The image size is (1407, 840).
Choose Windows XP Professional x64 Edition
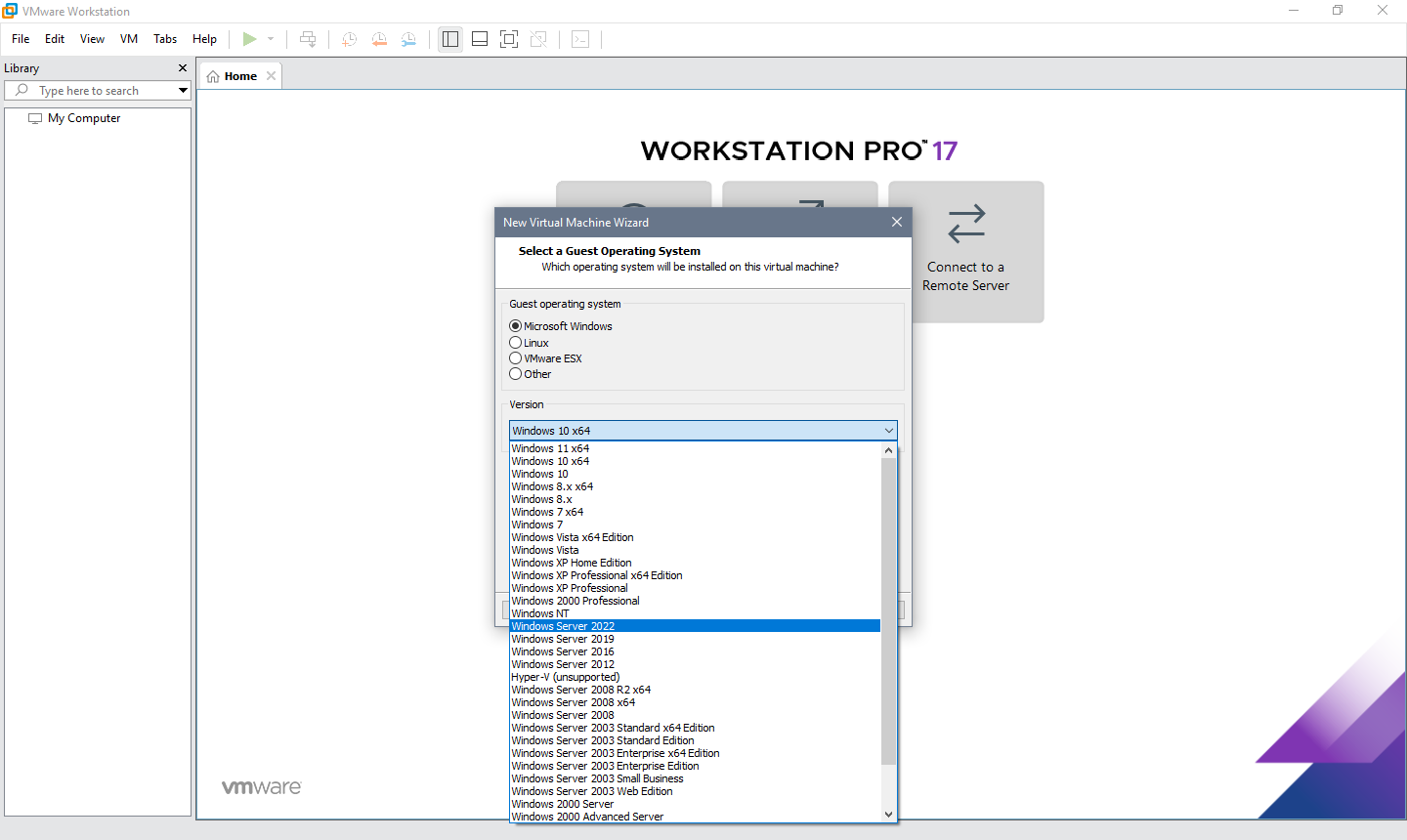click(696, 575)
